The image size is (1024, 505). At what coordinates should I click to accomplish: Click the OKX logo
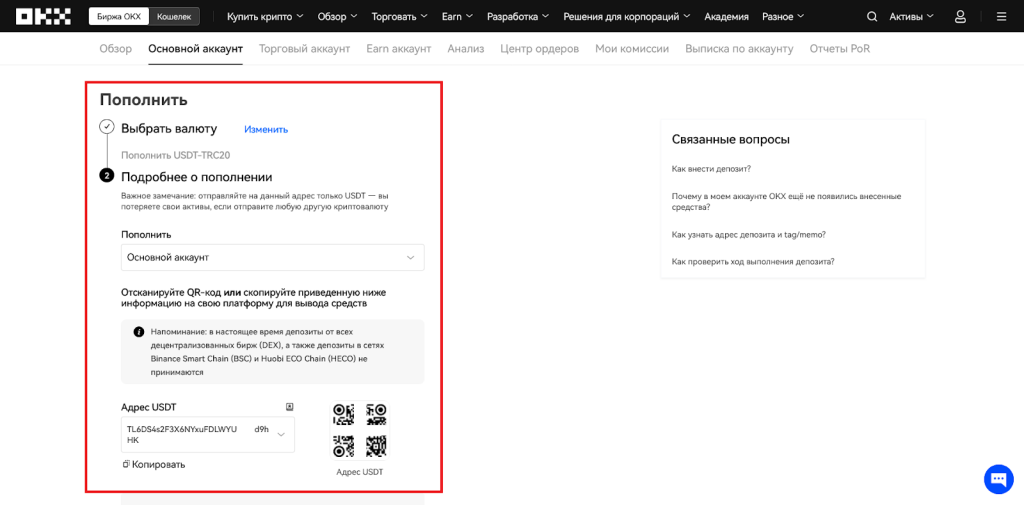click(43, 16)
